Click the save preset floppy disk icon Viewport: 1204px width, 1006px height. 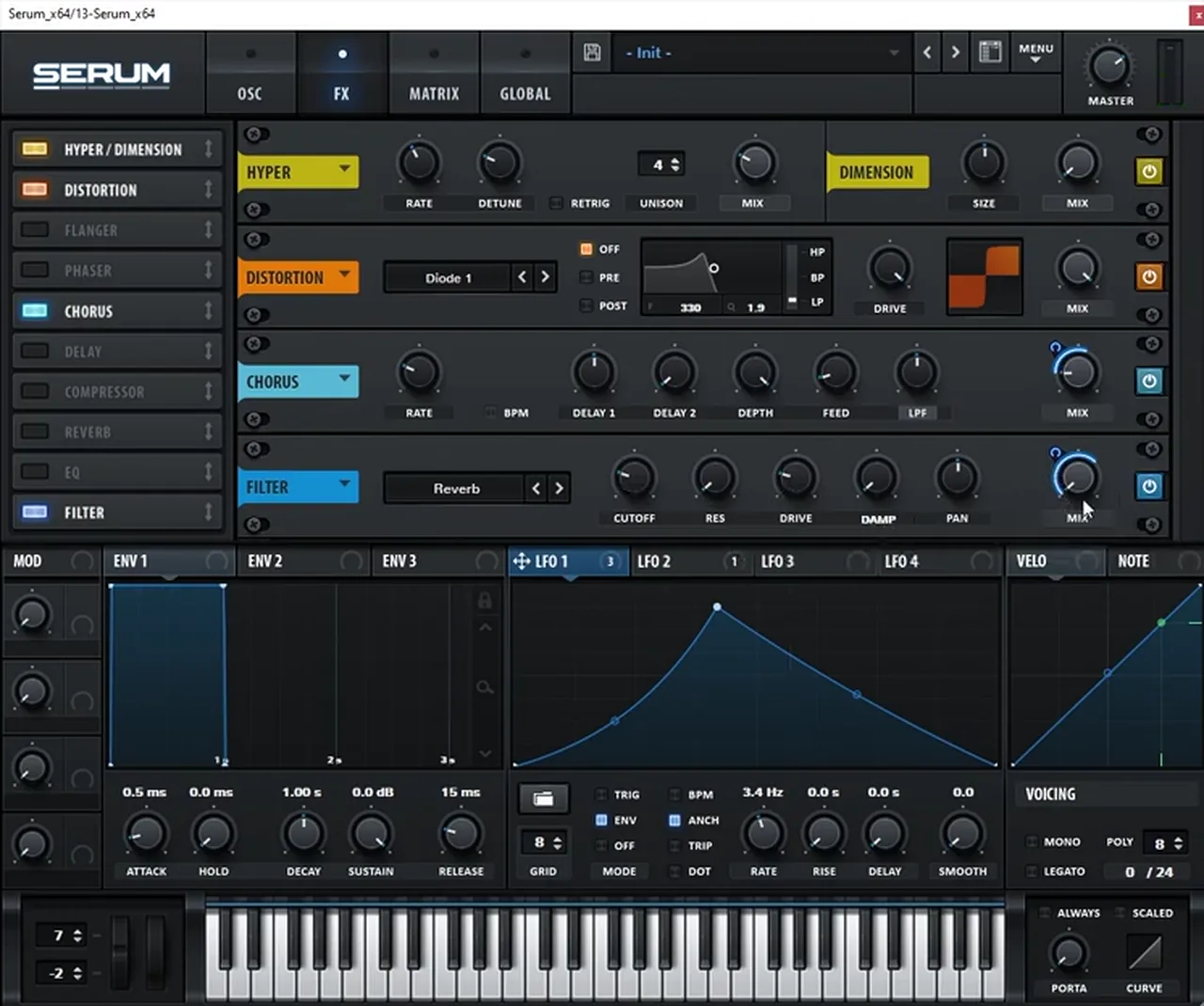[x=593, y=53]
